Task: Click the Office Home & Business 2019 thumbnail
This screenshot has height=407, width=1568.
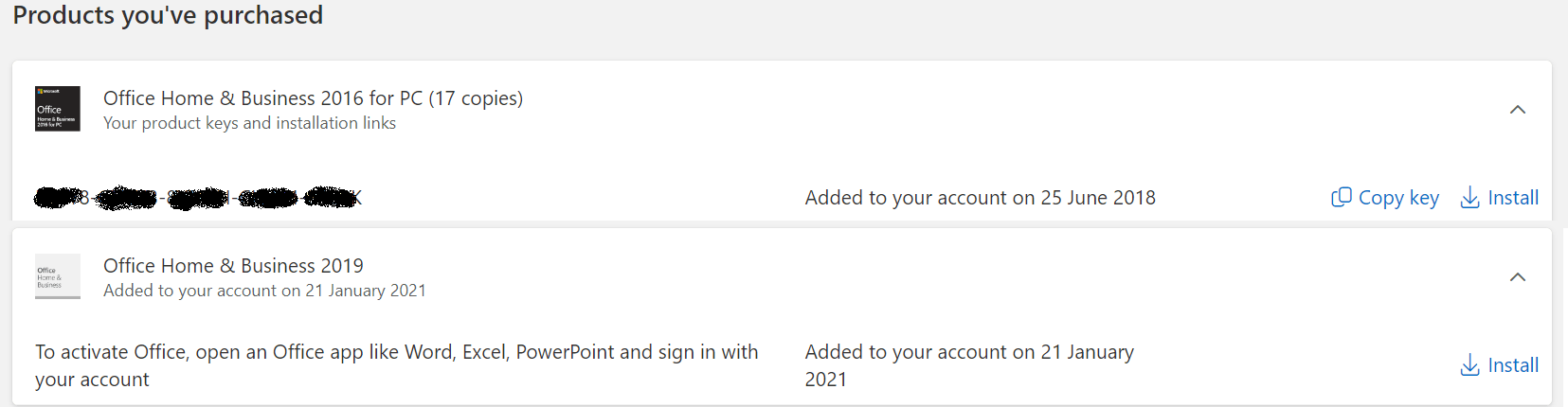Action: pos(58,276)
